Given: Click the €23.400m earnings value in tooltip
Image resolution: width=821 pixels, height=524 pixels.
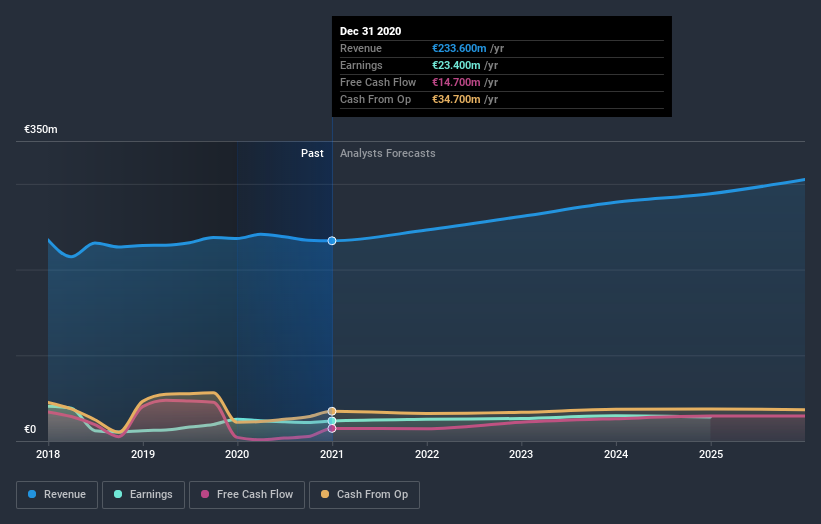Looking at the screenshot, I should click(x=456, y=65).
